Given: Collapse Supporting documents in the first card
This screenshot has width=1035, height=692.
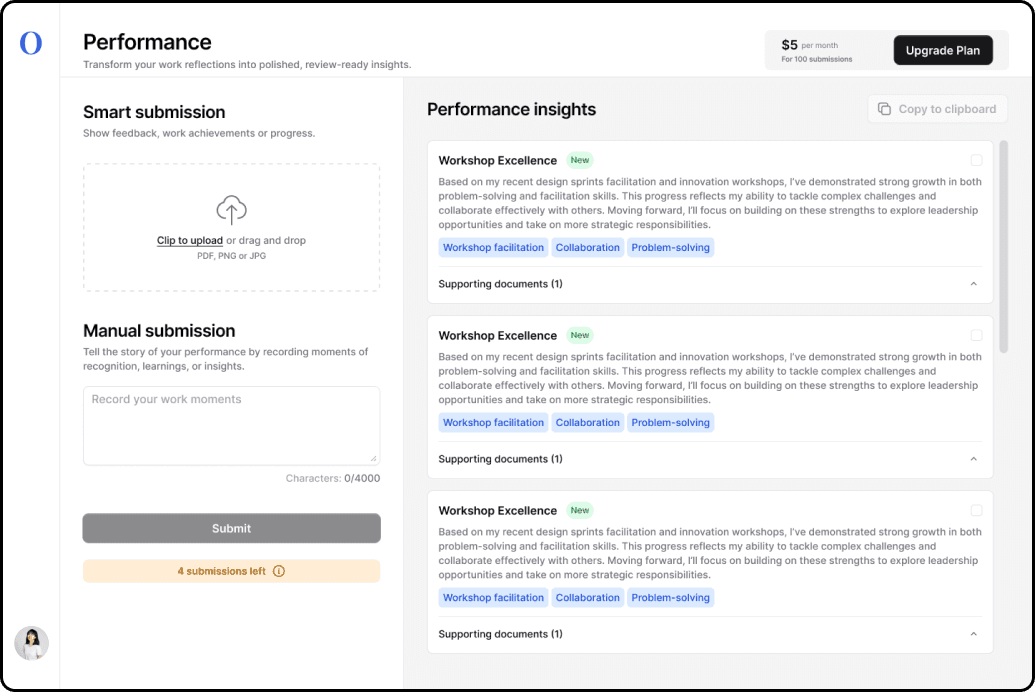Looking at the screenshot, I should 973,284.
